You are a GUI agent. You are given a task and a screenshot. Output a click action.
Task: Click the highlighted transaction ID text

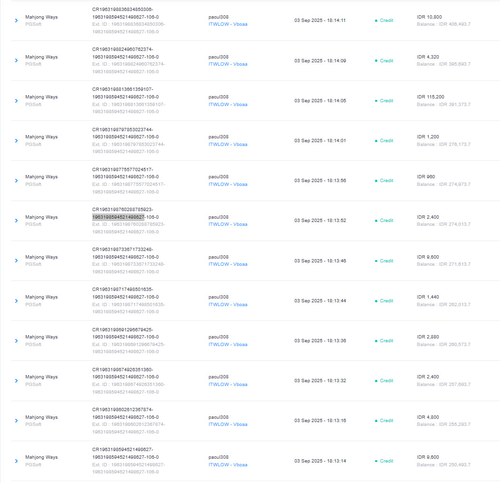118,217
